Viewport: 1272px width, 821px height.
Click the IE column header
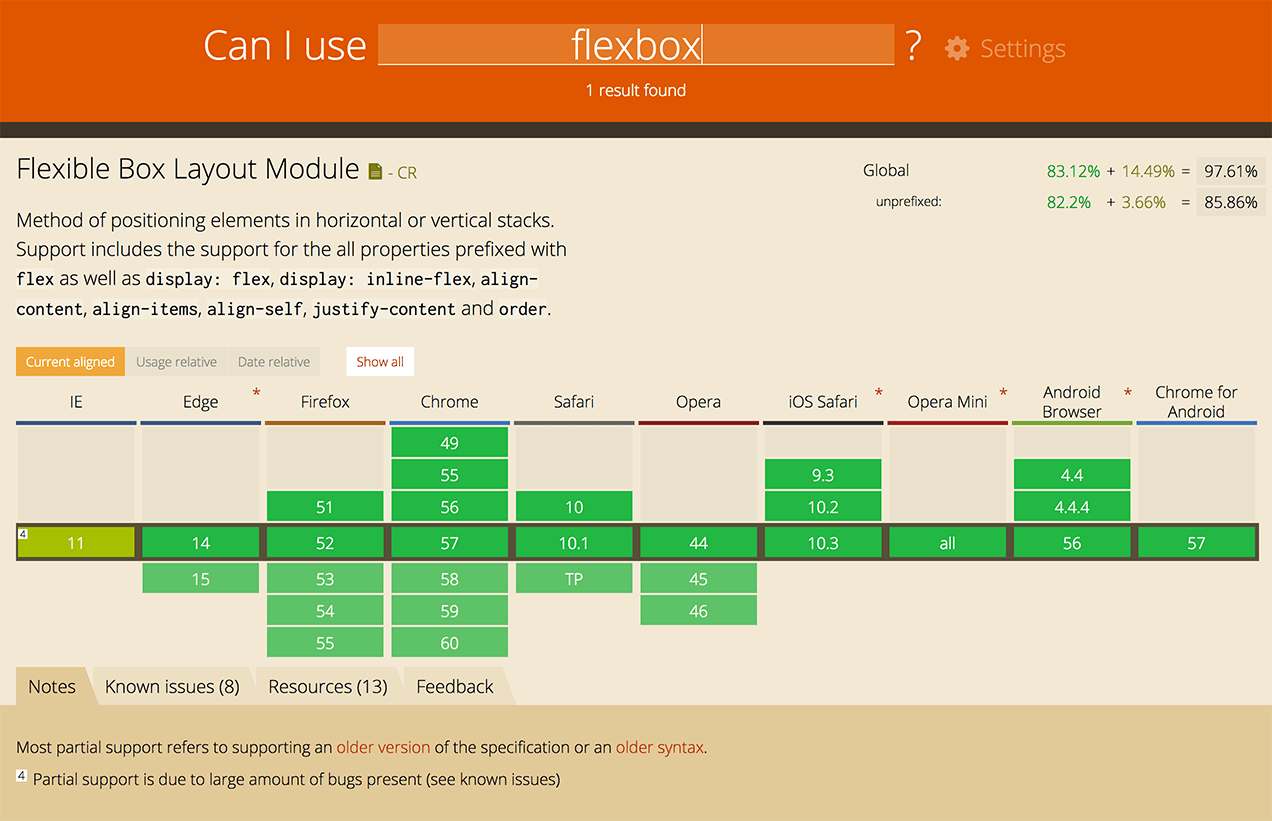click(76, 402)
